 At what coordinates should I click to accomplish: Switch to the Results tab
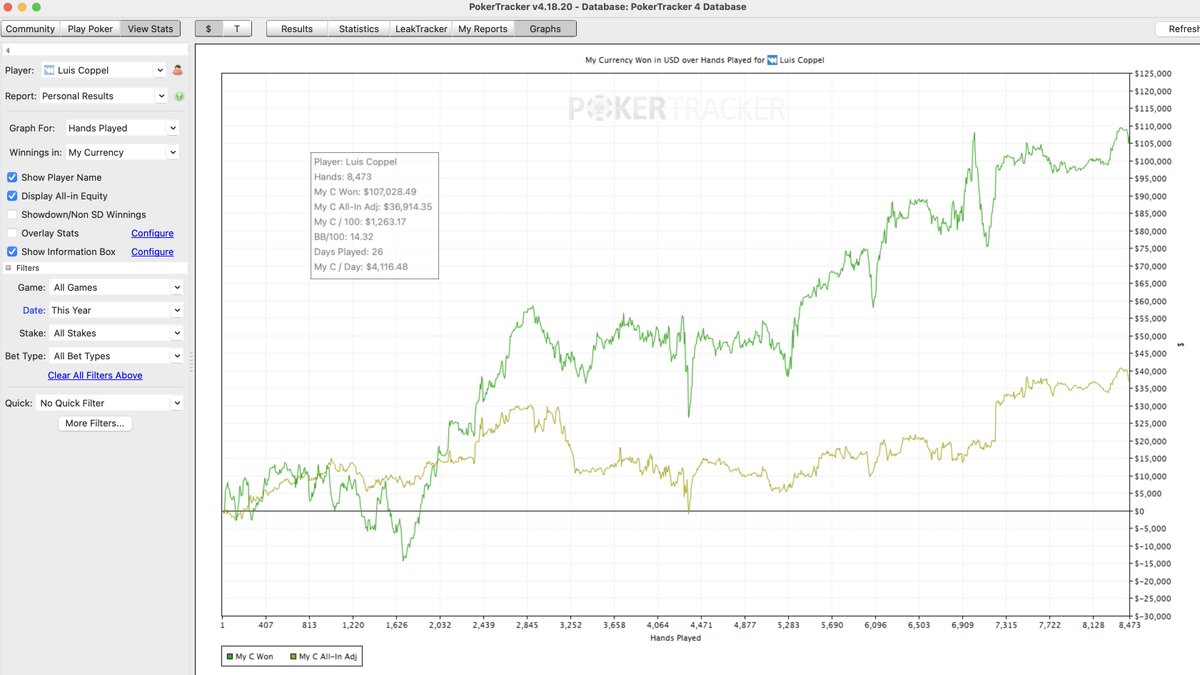[297, 29]
